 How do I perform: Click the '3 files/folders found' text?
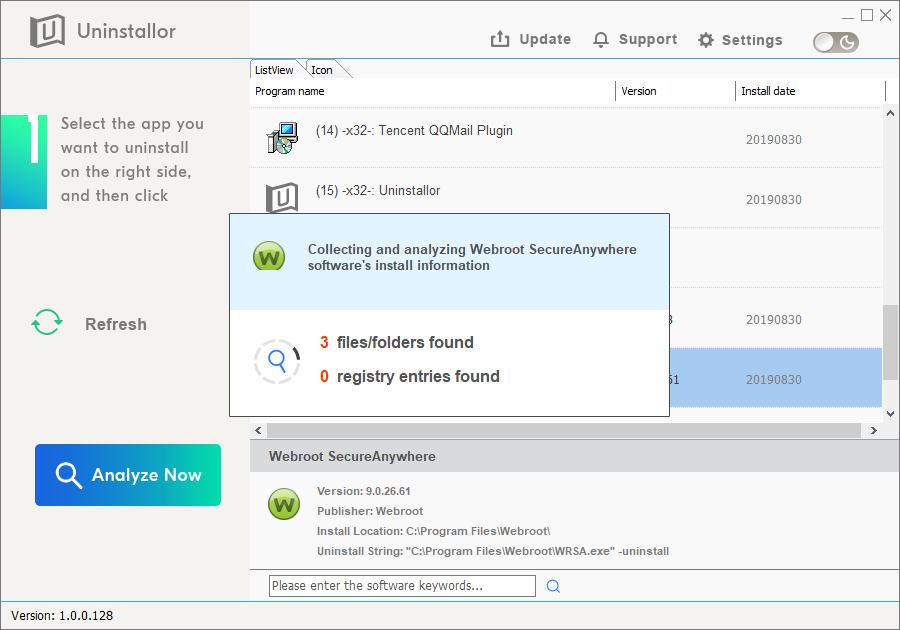(x=397, y=343)
